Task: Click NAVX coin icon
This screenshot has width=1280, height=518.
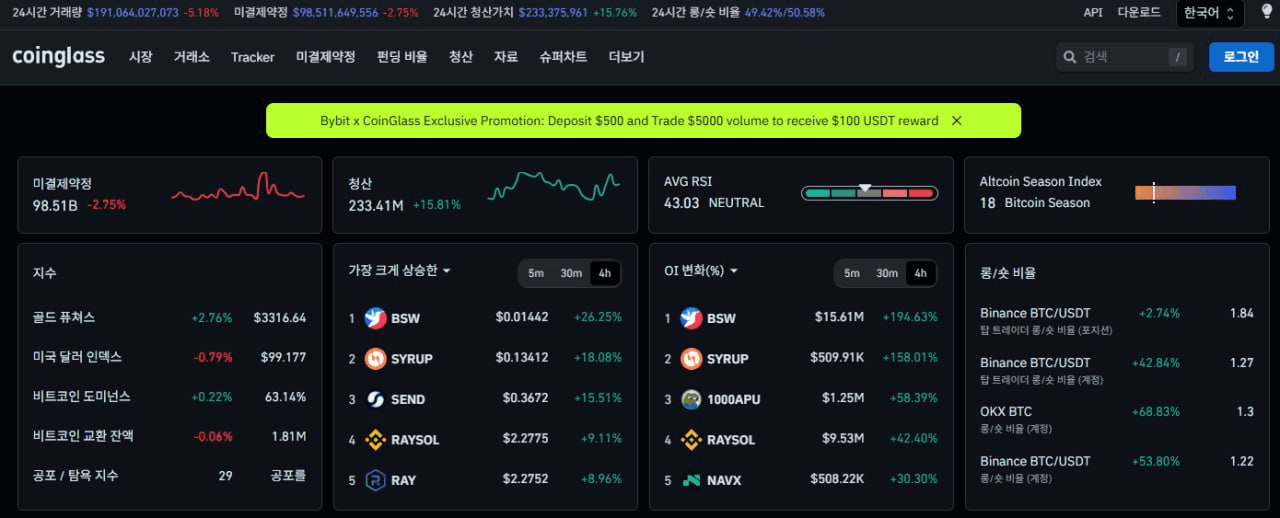Action: [691, 480]
